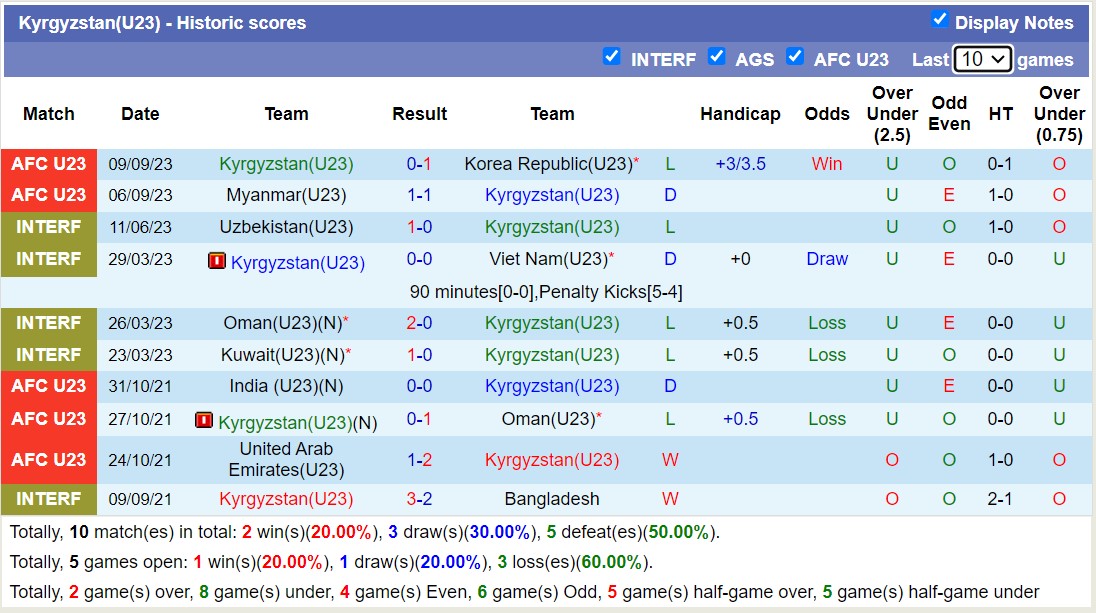Click the Uzbekistan(U23) team name
This screenshot has height=613, width=1096.
point(287,226)
